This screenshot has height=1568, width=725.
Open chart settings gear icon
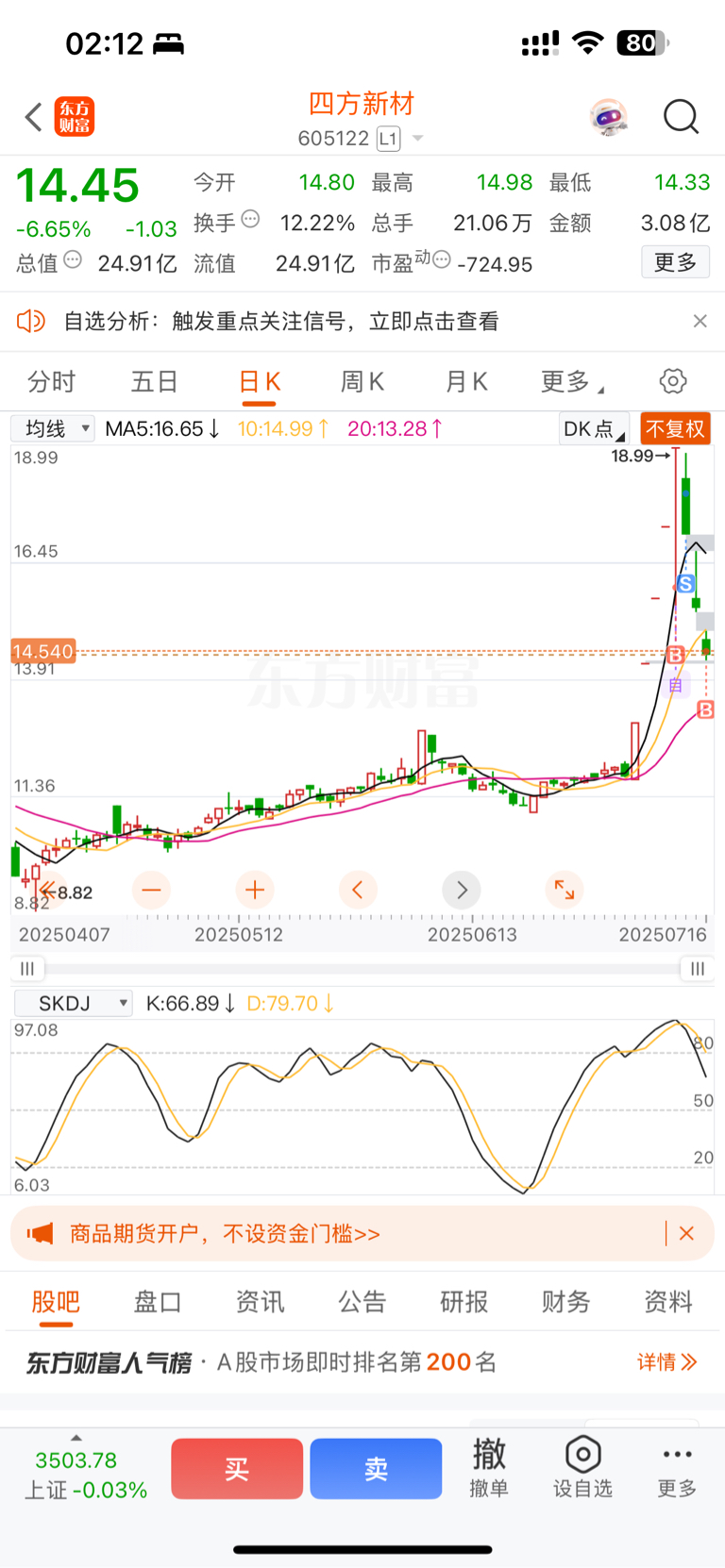pos(673,381)
